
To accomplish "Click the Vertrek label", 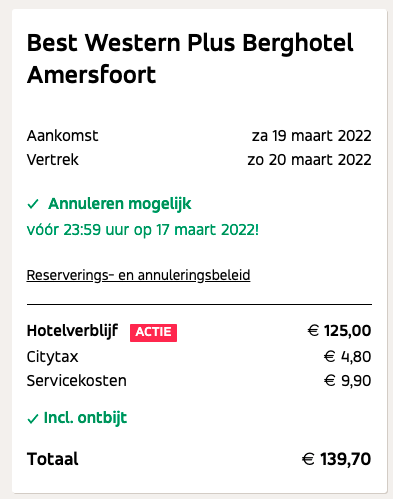I will pos(53,160).
